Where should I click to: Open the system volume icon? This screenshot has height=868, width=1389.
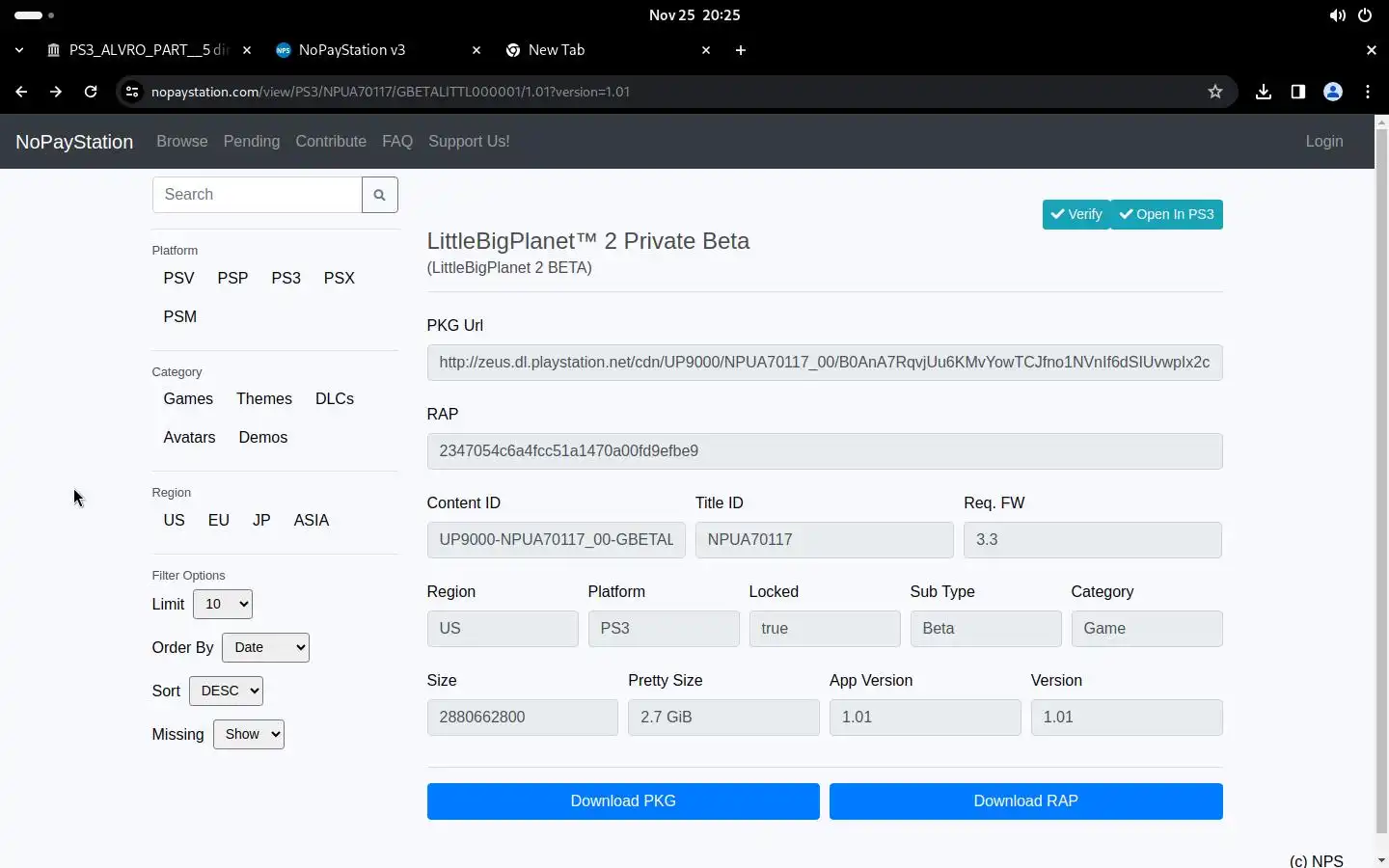point(1337,15)
